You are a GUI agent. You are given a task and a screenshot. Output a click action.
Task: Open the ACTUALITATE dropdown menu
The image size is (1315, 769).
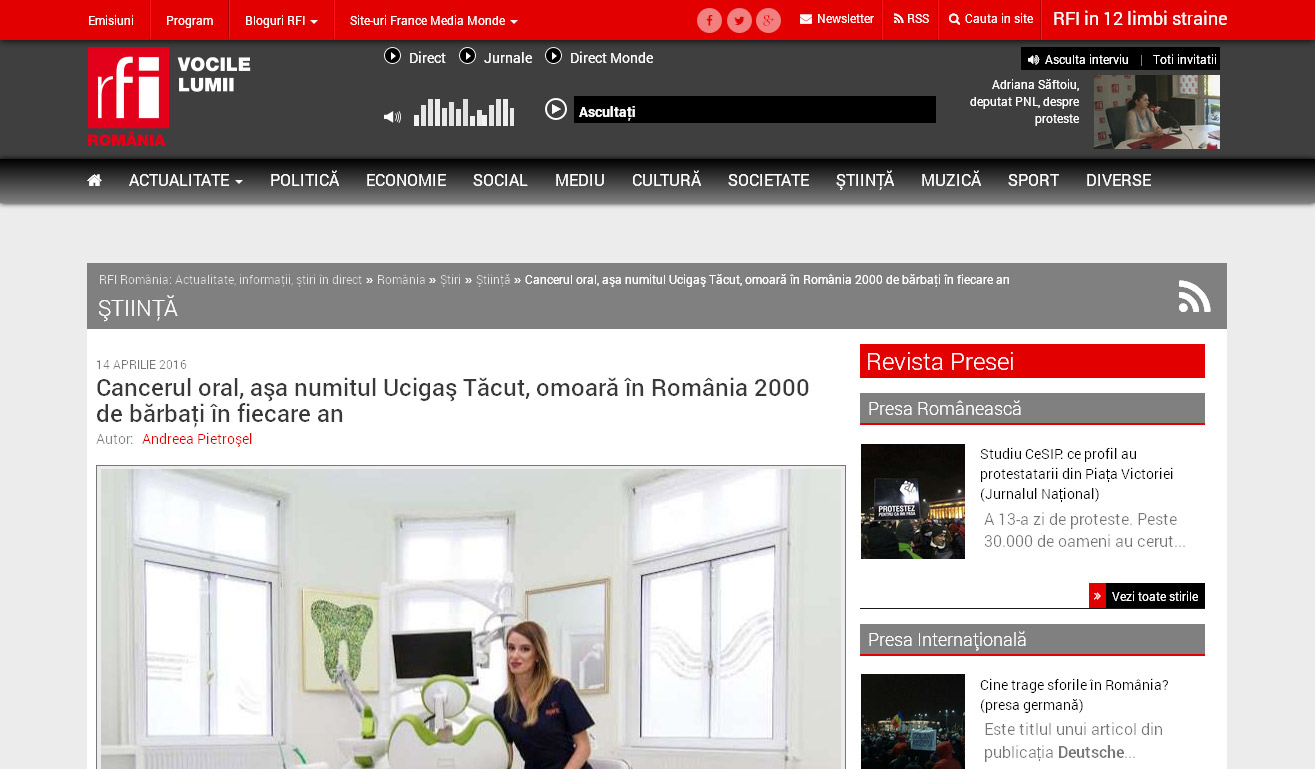pyautogui.click(x=185, y=181)
